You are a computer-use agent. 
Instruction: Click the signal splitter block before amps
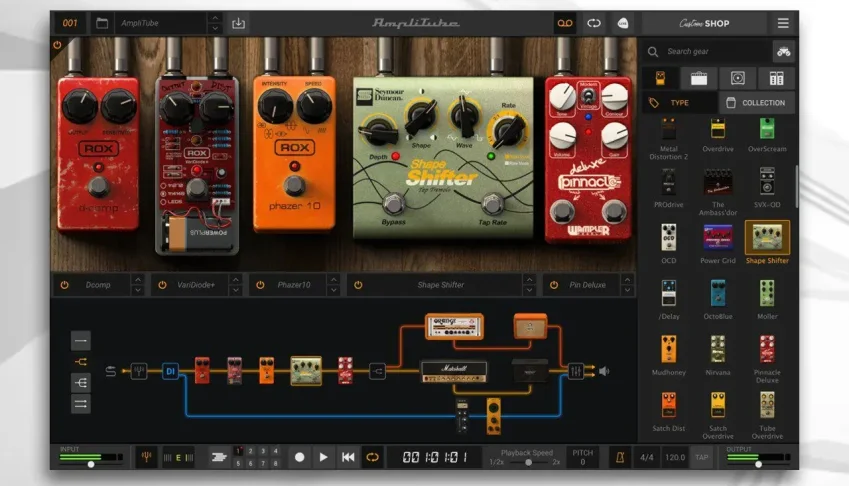click(377, 371)
